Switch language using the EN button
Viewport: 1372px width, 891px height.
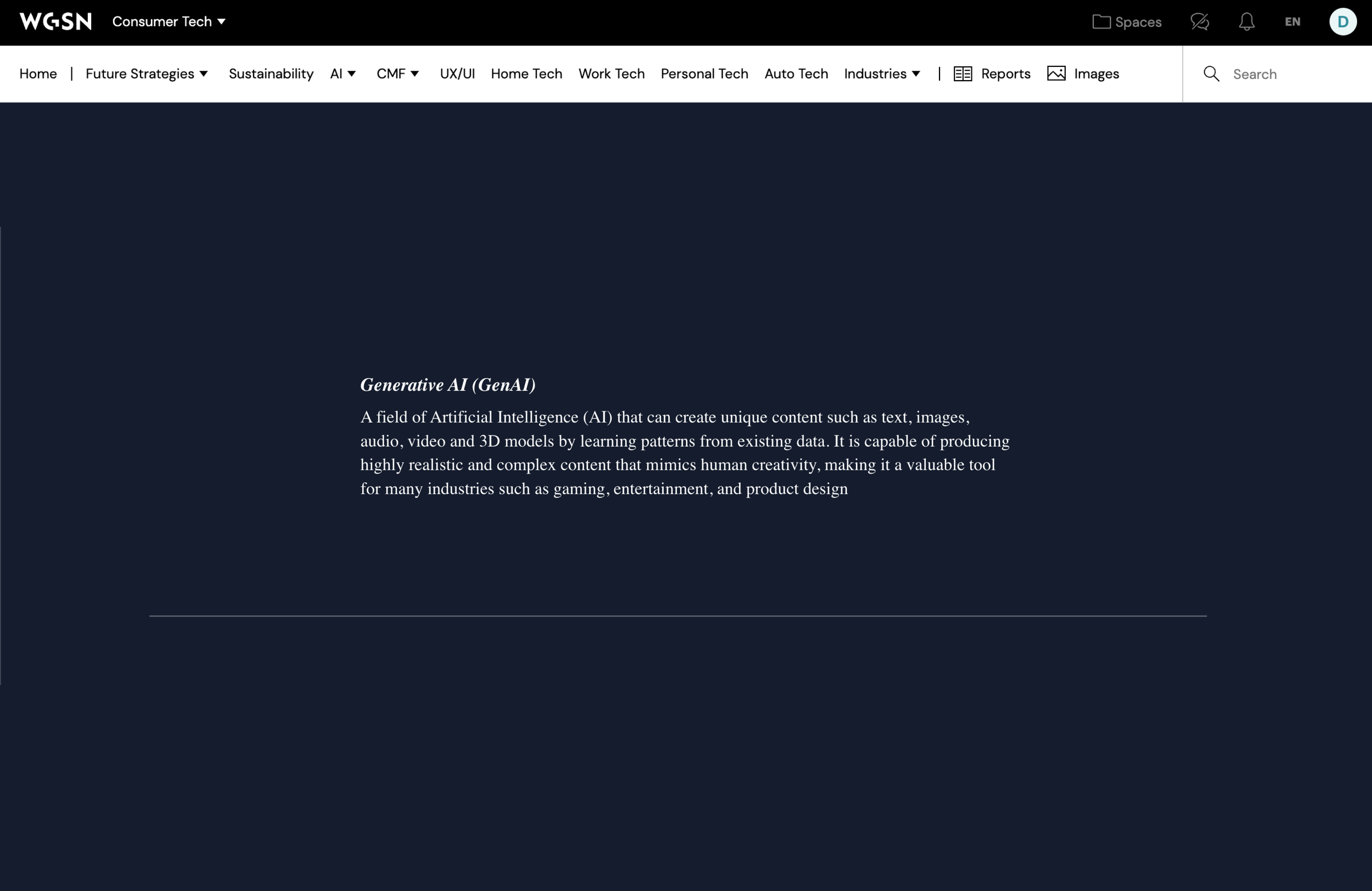pyautogui.click(x=1292, y=22)
